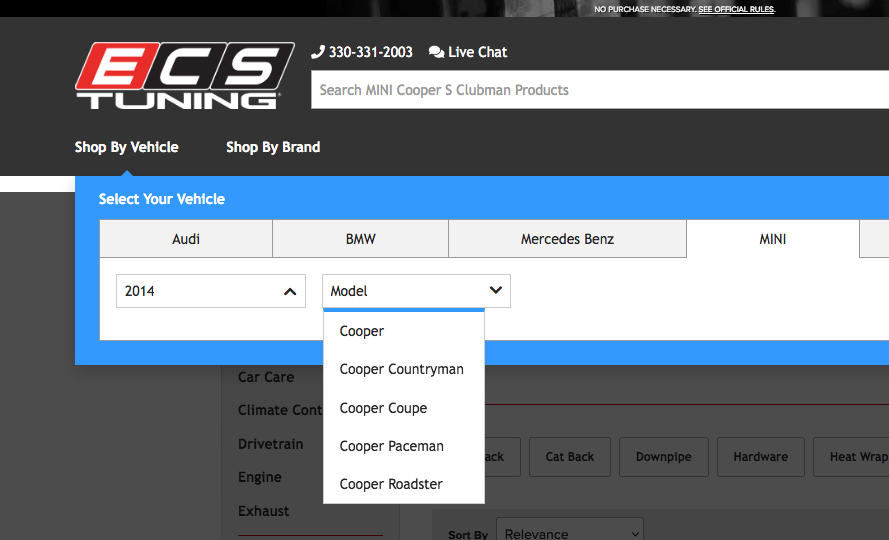
Task: Choose Cooper from the model list
Action: click(362, 331)
